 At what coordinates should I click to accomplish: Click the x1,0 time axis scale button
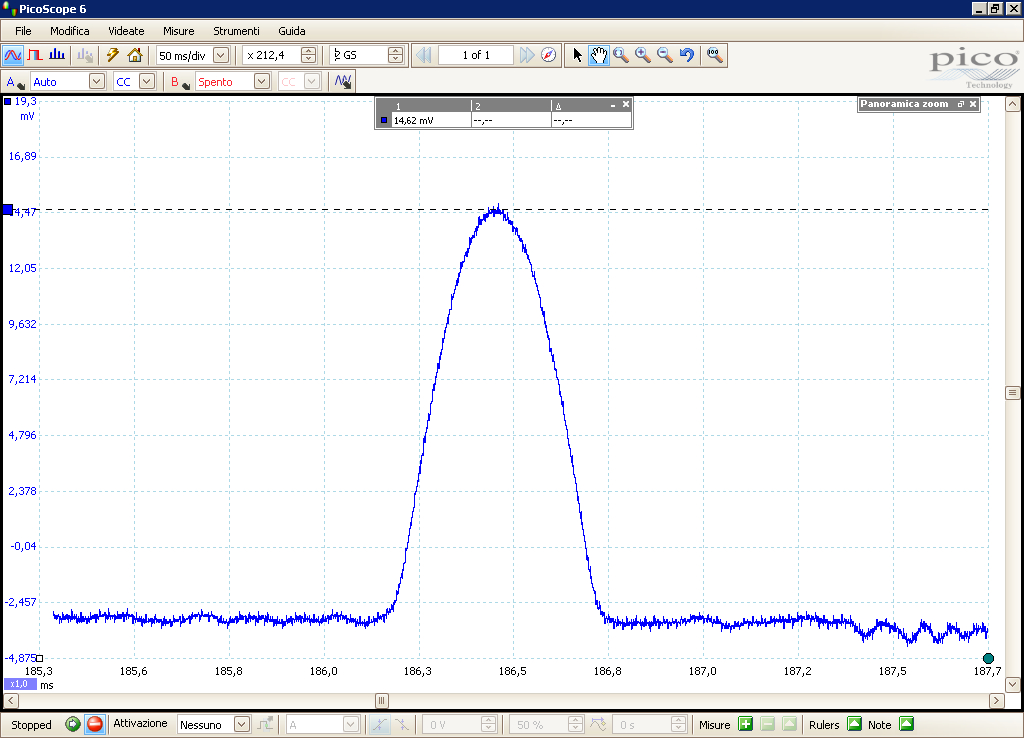[20, 684]
